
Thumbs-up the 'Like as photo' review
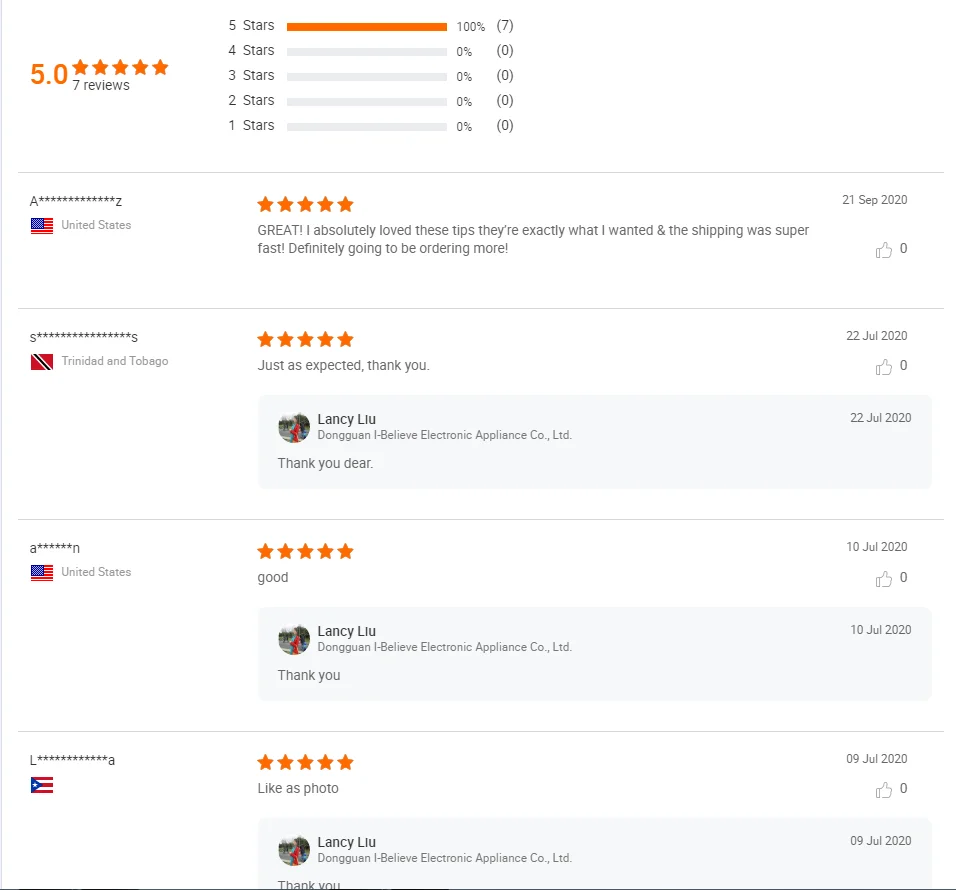(x=884, y=790)
